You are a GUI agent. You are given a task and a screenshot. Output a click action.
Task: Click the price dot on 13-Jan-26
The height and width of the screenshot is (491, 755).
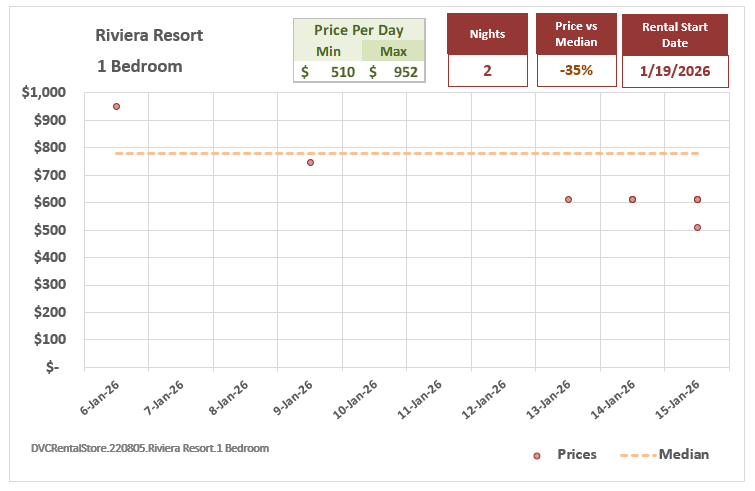click(568, 199)
